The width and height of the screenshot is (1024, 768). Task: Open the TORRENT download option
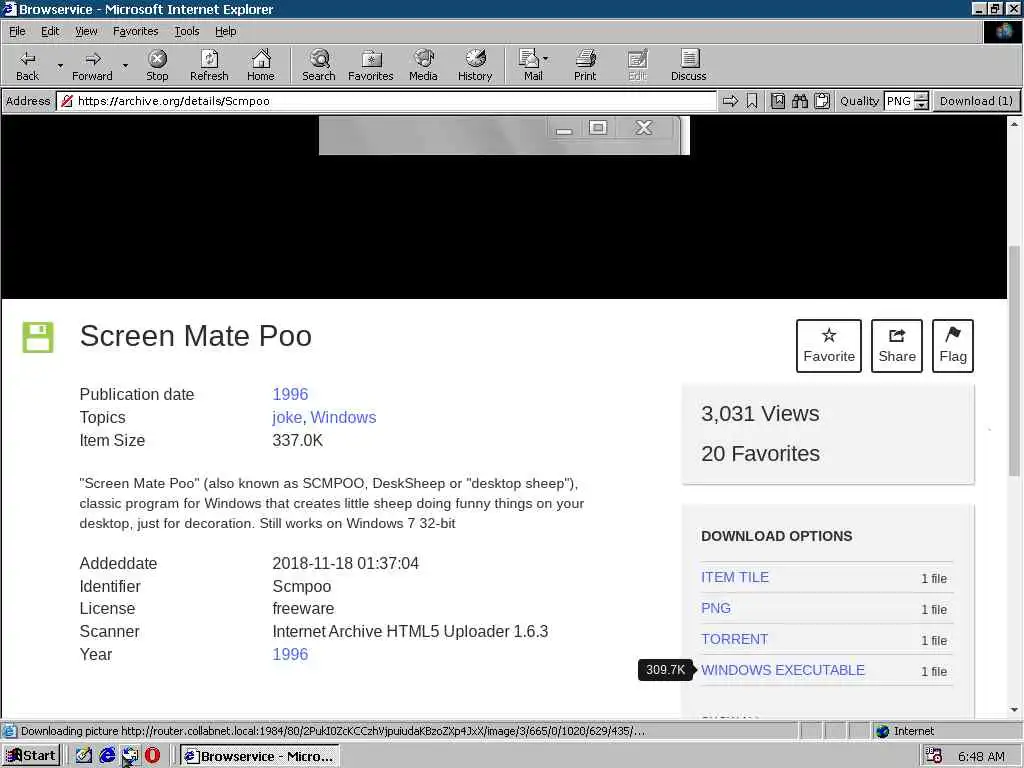[x=734, y=639]
